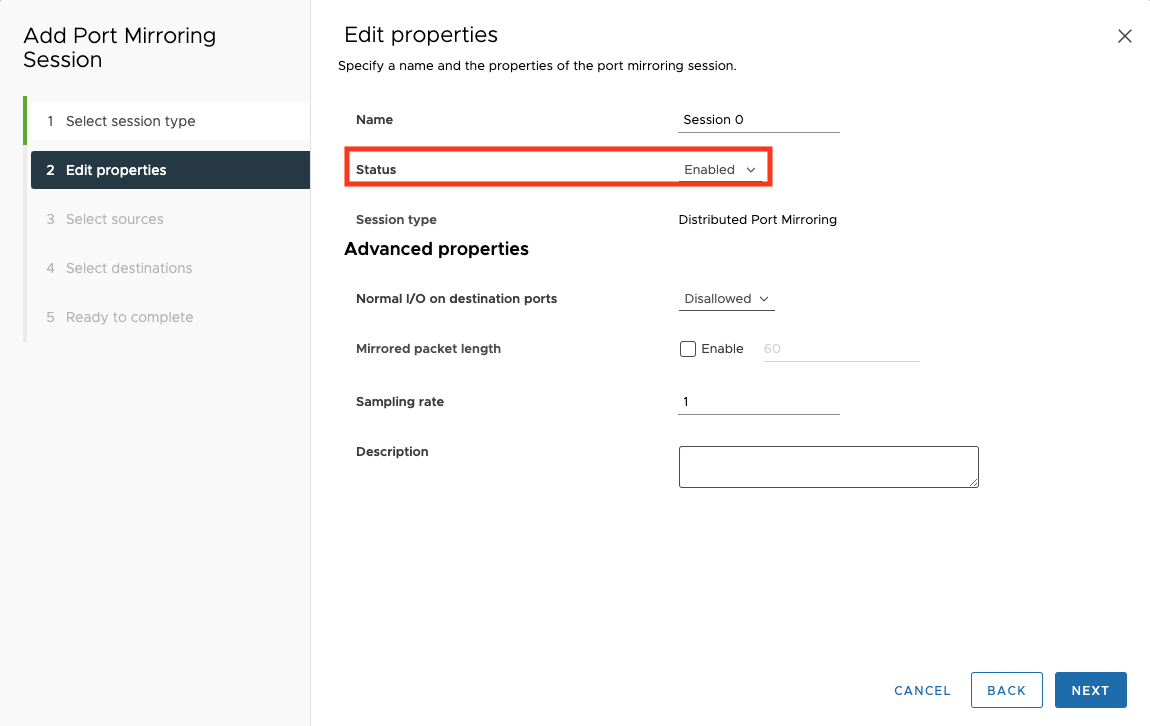This screenshot has height=726, width=1150.
Task: Focus the Name field containing Session 0
Action: (758, 120)
